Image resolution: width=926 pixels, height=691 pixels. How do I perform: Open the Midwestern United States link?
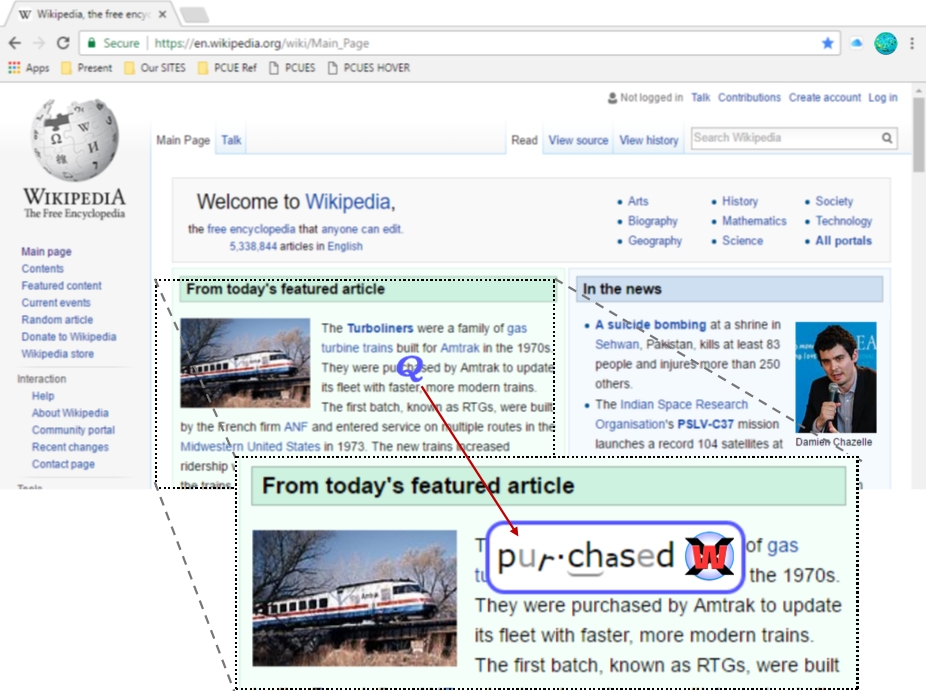[250, 446]
